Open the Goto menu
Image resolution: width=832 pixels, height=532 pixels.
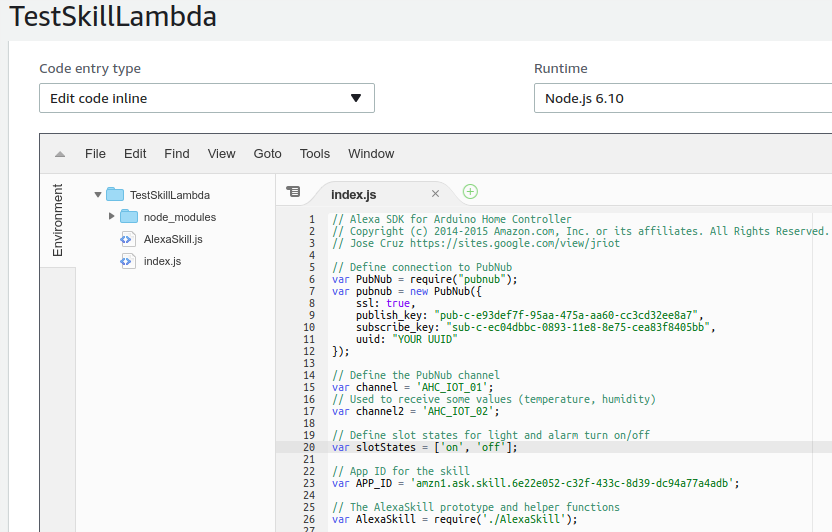click(x=267, y=154)
